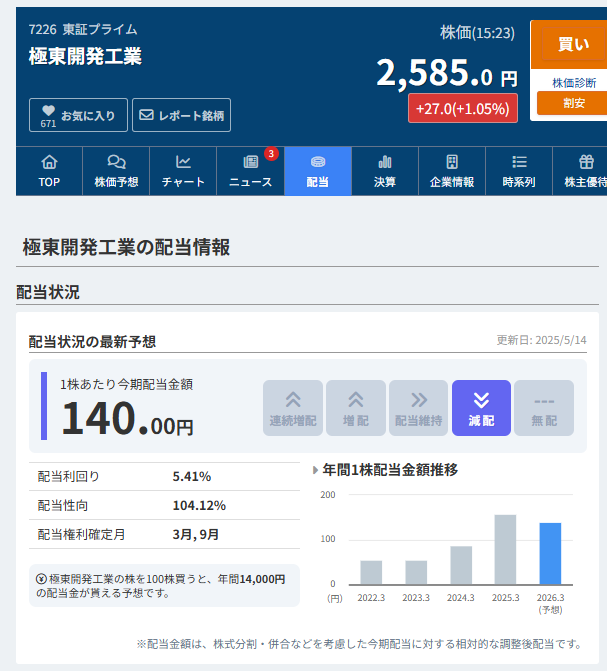Click the 株価(15:23) timestamp label
This screenshot has height=671, width=607.
[477, 33]
